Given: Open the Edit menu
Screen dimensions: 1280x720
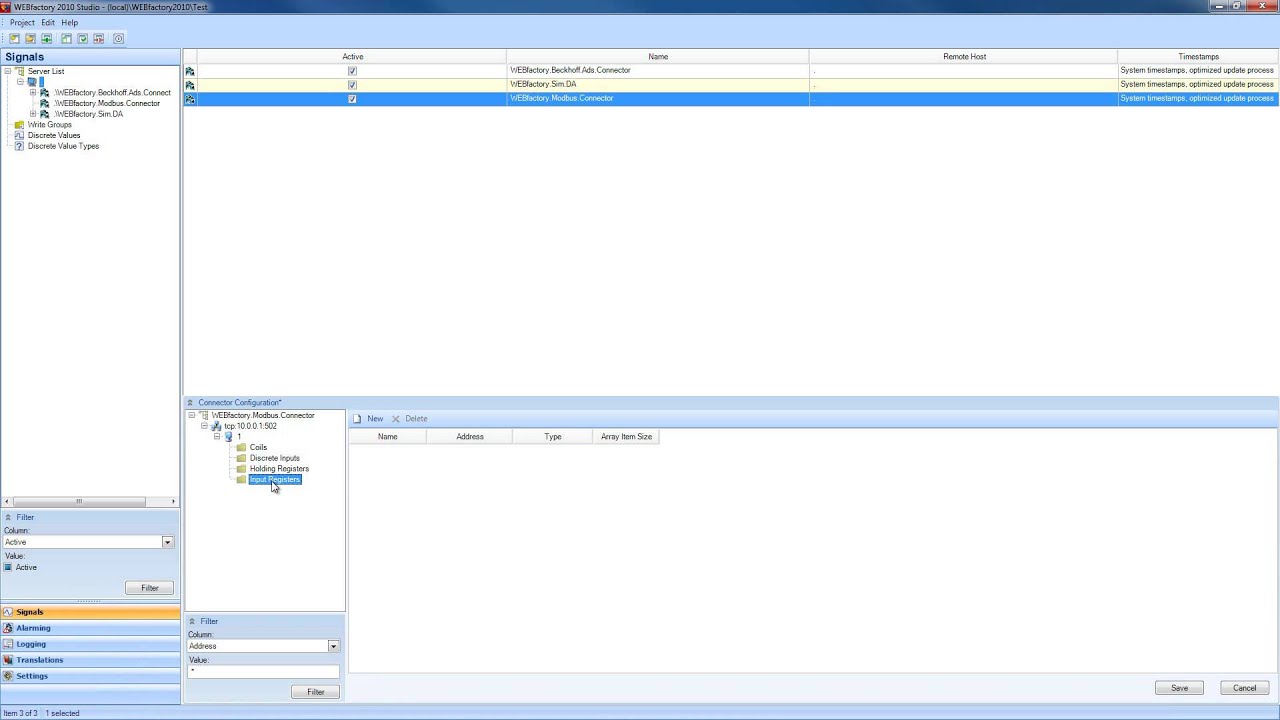Looking at the screenshot, I should [x=48, y=23].
